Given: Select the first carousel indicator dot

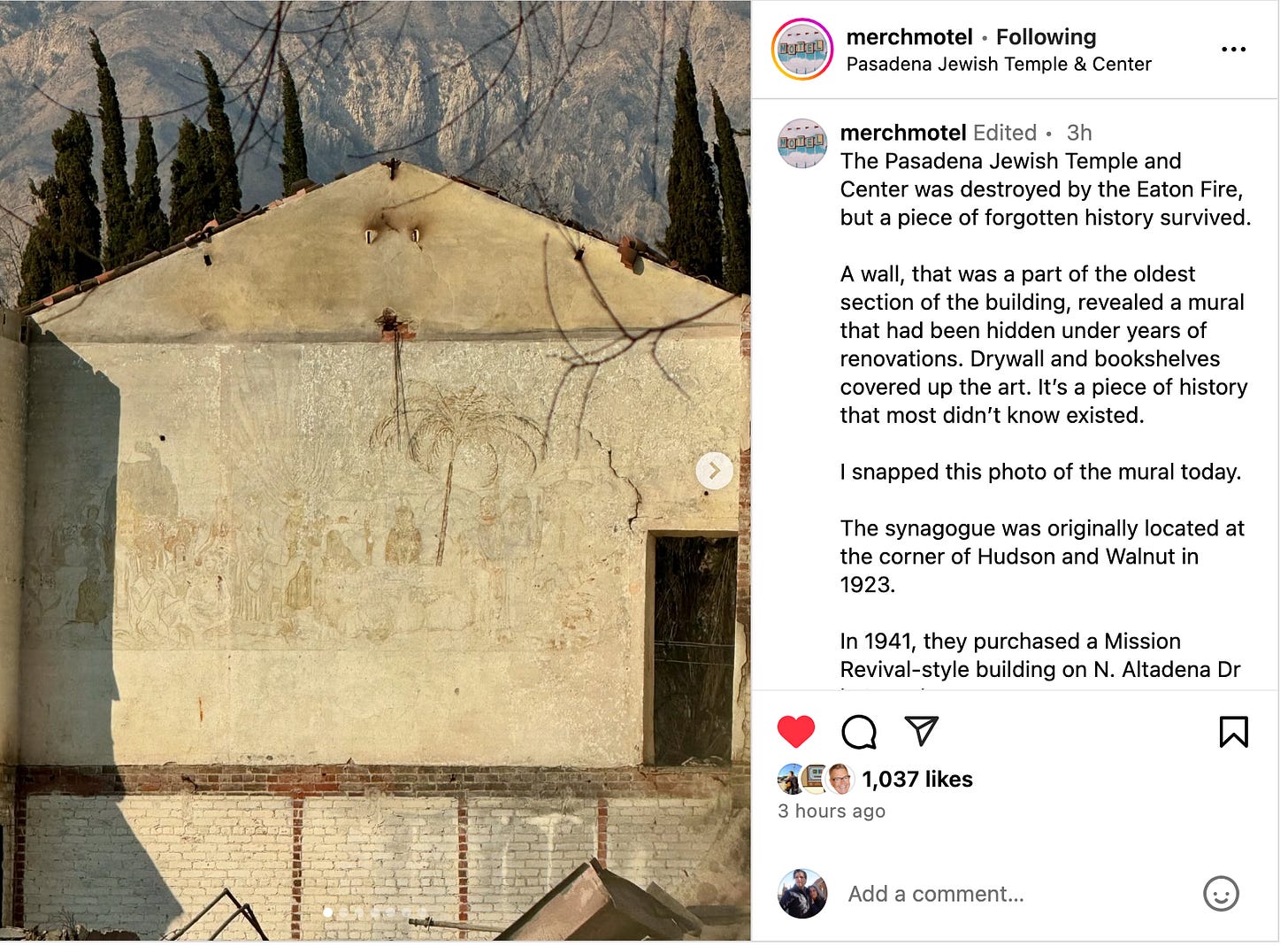Looking at the screenshot, I should click(328, 911).
